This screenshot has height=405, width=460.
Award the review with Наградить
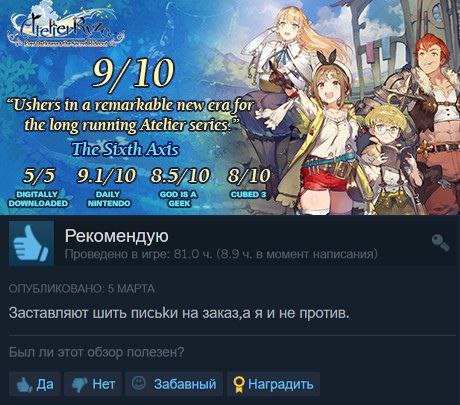click(273, 384)
